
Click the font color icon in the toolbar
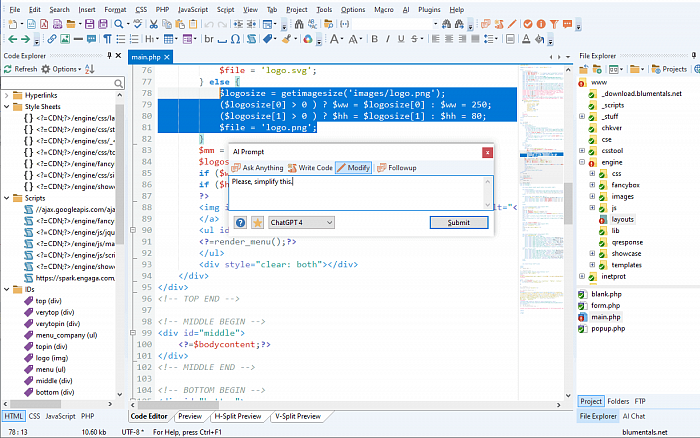tap(525, 39)
